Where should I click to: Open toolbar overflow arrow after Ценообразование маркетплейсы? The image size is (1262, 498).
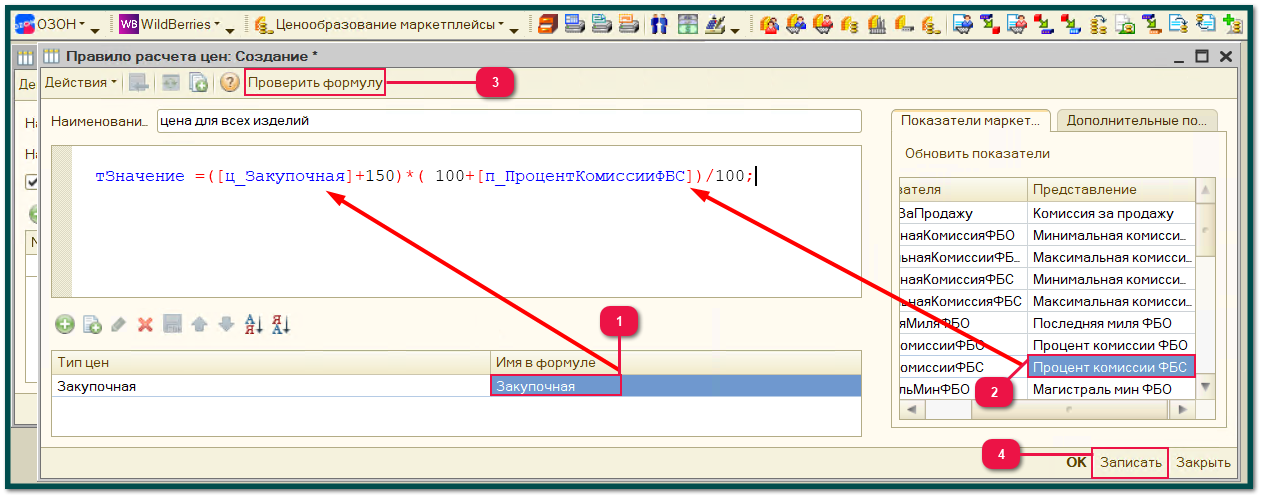[x=514, y=30]
